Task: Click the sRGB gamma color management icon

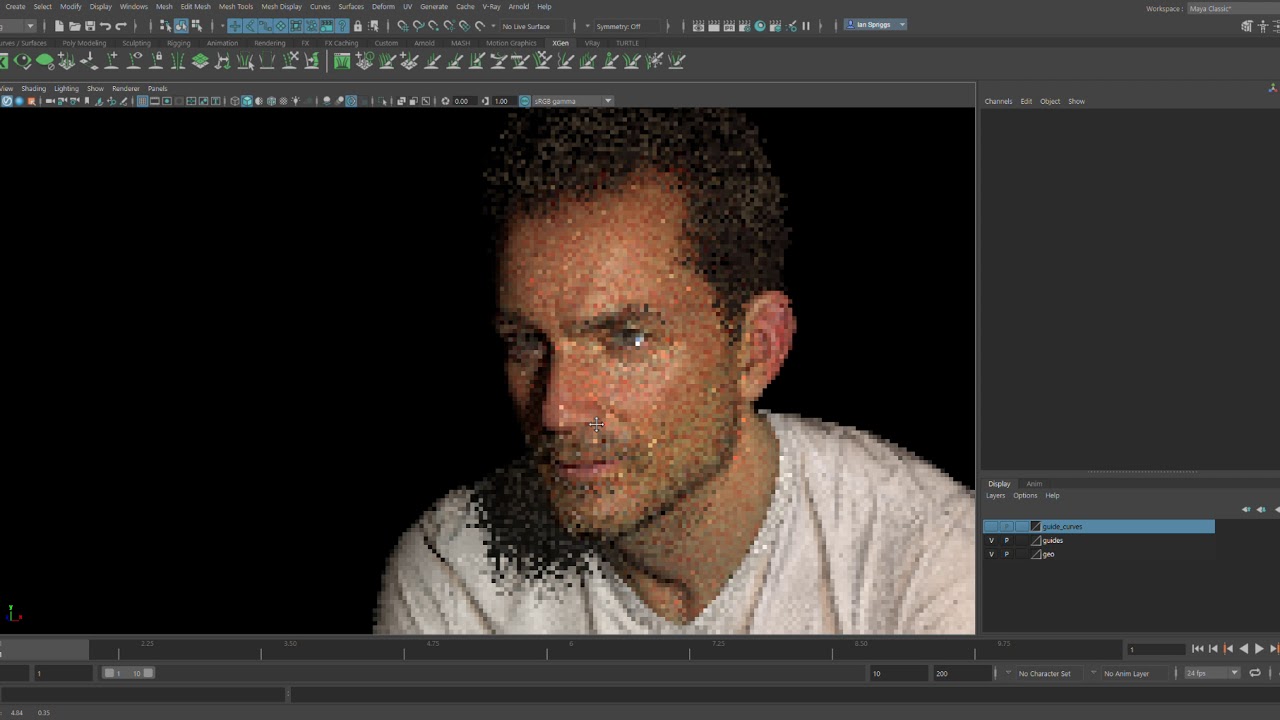Action: click(524, 101)
